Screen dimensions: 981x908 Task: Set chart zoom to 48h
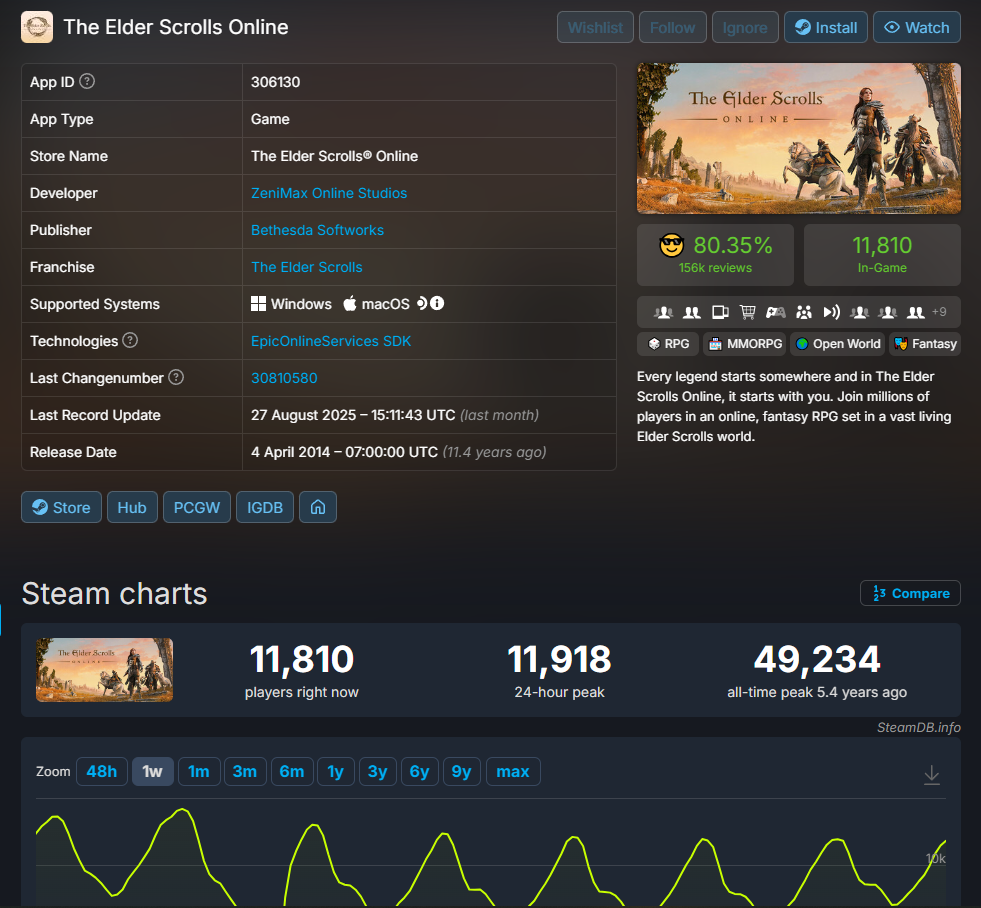[x=102, y=771]
